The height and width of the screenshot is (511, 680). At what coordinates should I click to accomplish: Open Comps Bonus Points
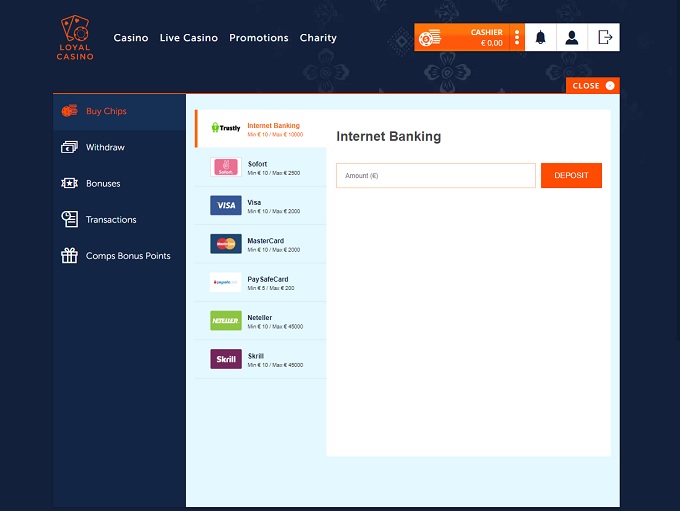(x=128, y=256)
